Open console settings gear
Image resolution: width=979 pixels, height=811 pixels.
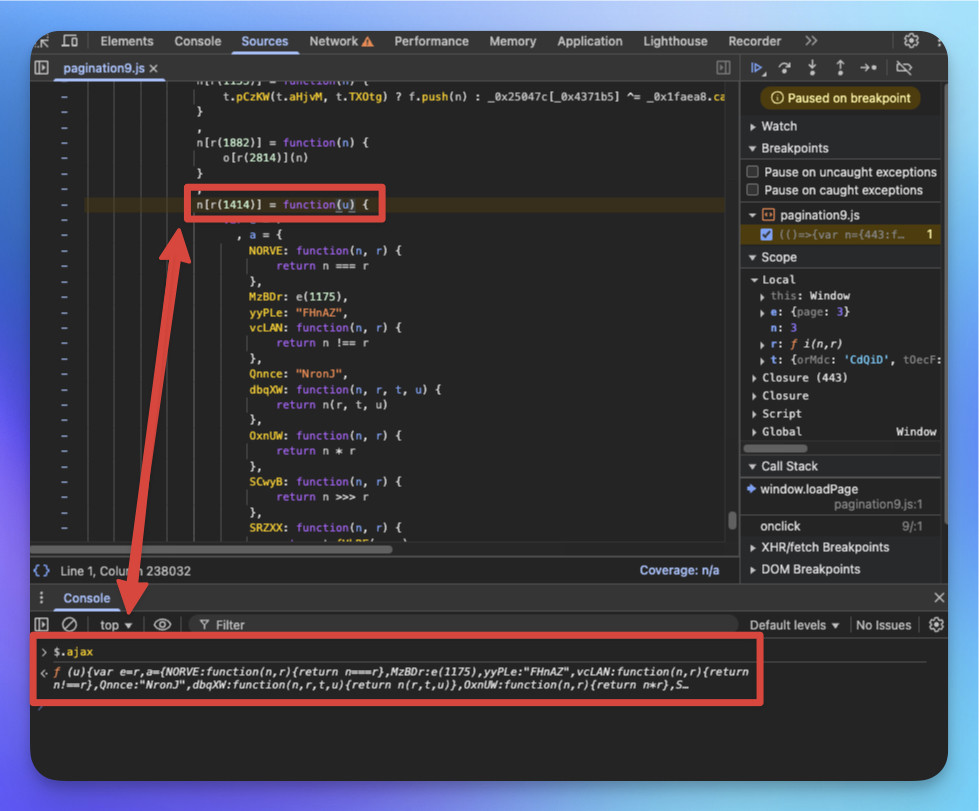point(936,624)
